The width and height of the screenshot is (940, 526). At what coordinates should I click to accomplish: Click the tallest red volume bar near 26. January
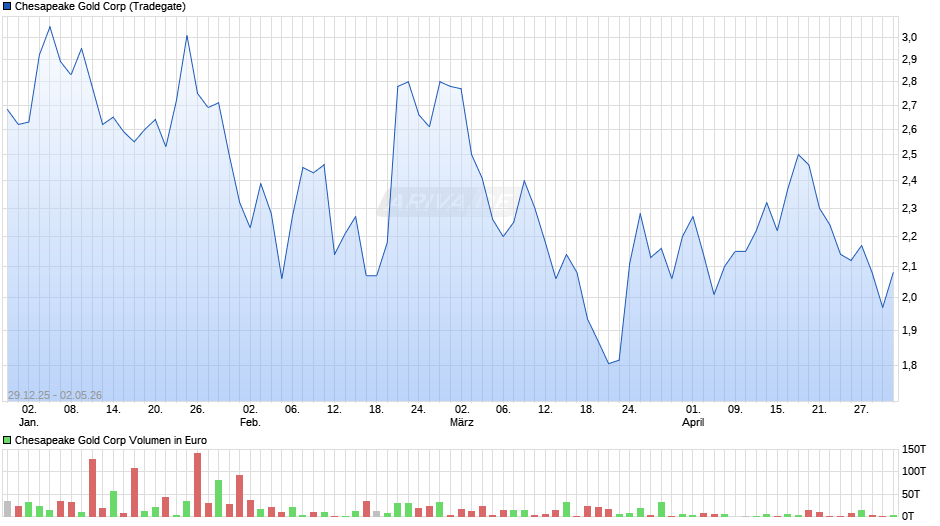coord(197,485)
